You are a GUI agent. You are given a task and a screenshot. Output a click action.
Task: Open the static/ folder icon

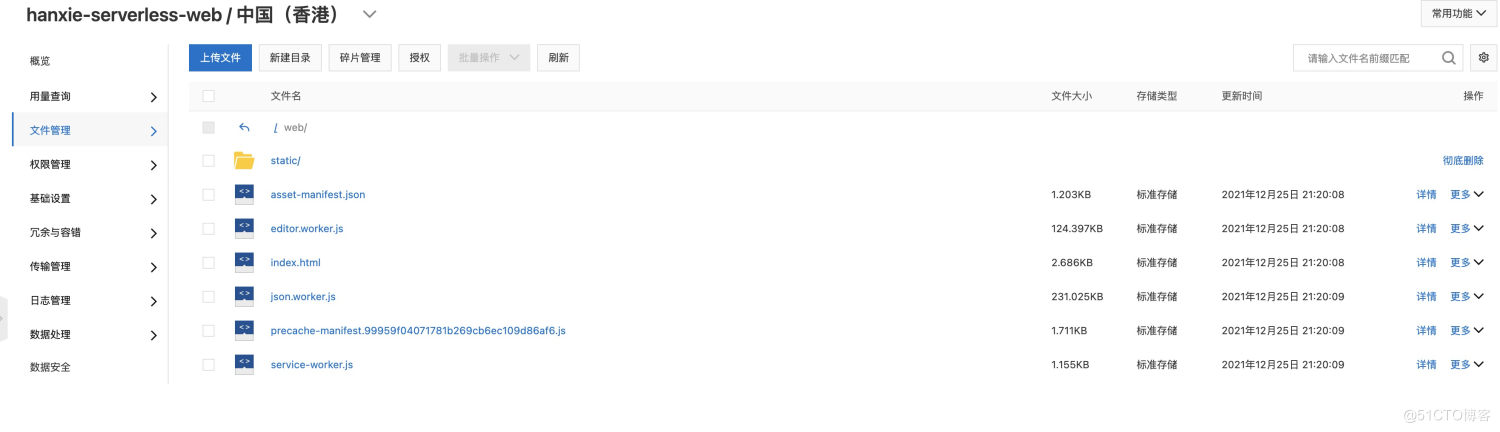pos(244,161)
